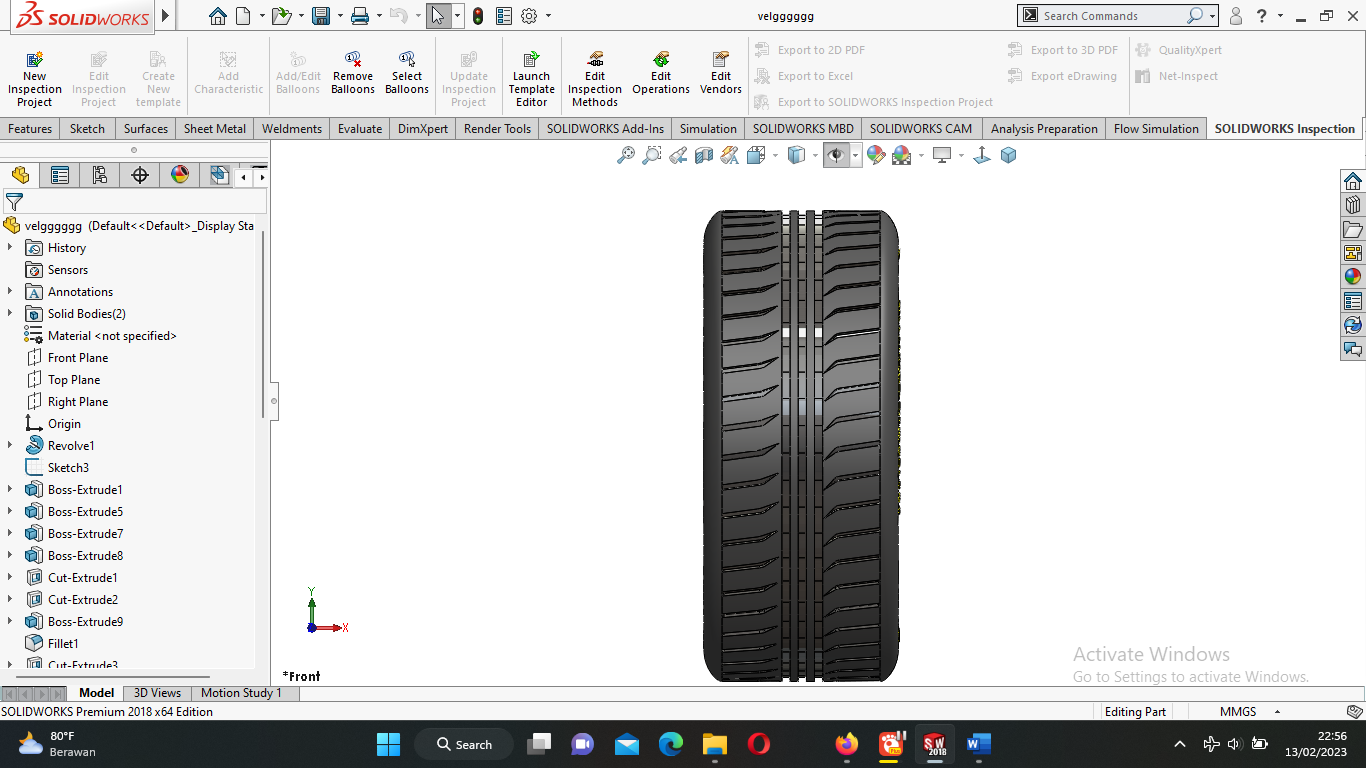Open View Settings monitor icon

click(941, 155)
